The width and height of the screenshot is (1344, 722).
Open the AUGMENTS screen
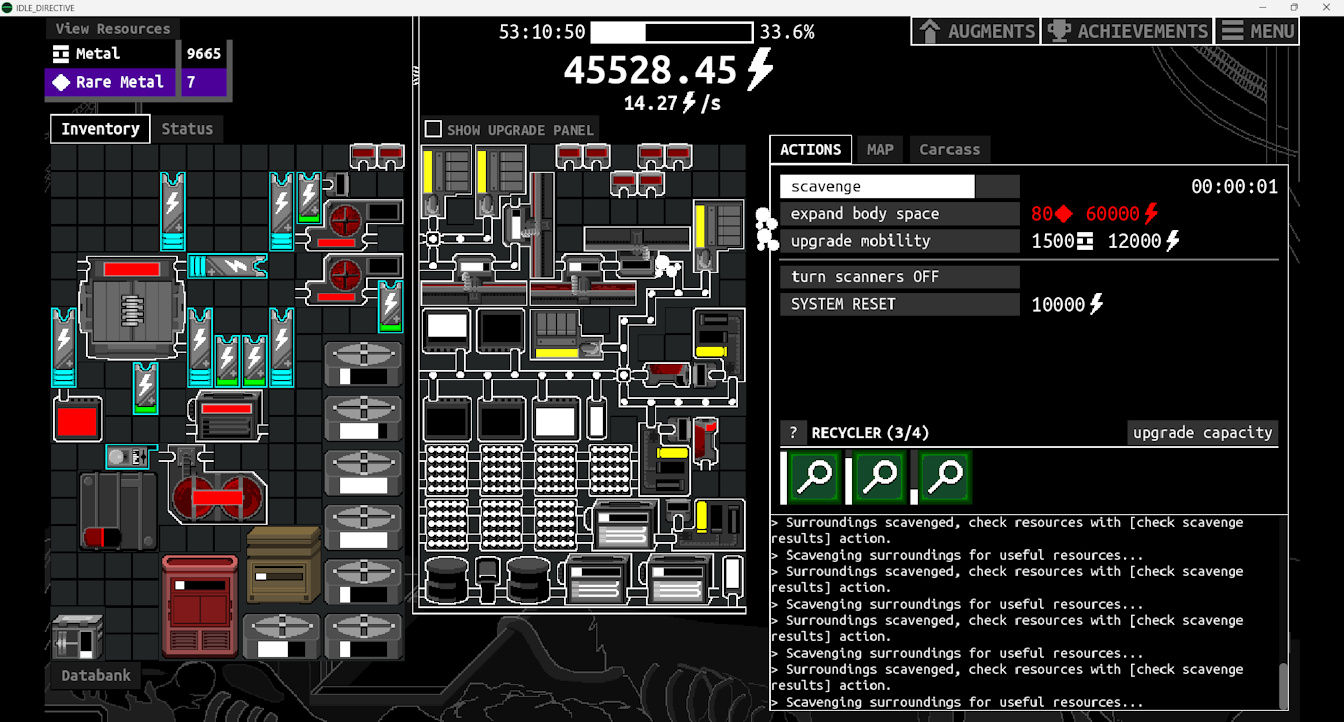975,31
